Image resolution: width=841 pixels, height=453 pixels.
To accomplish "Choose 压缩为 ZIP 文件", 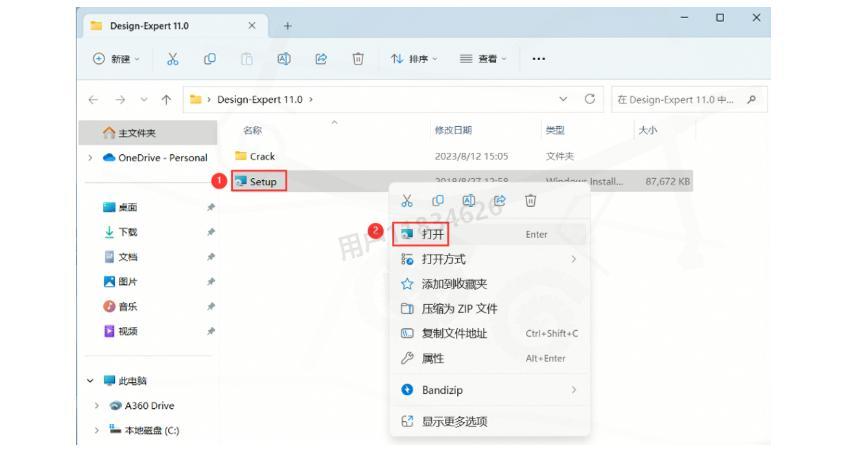I will [489, 309].
